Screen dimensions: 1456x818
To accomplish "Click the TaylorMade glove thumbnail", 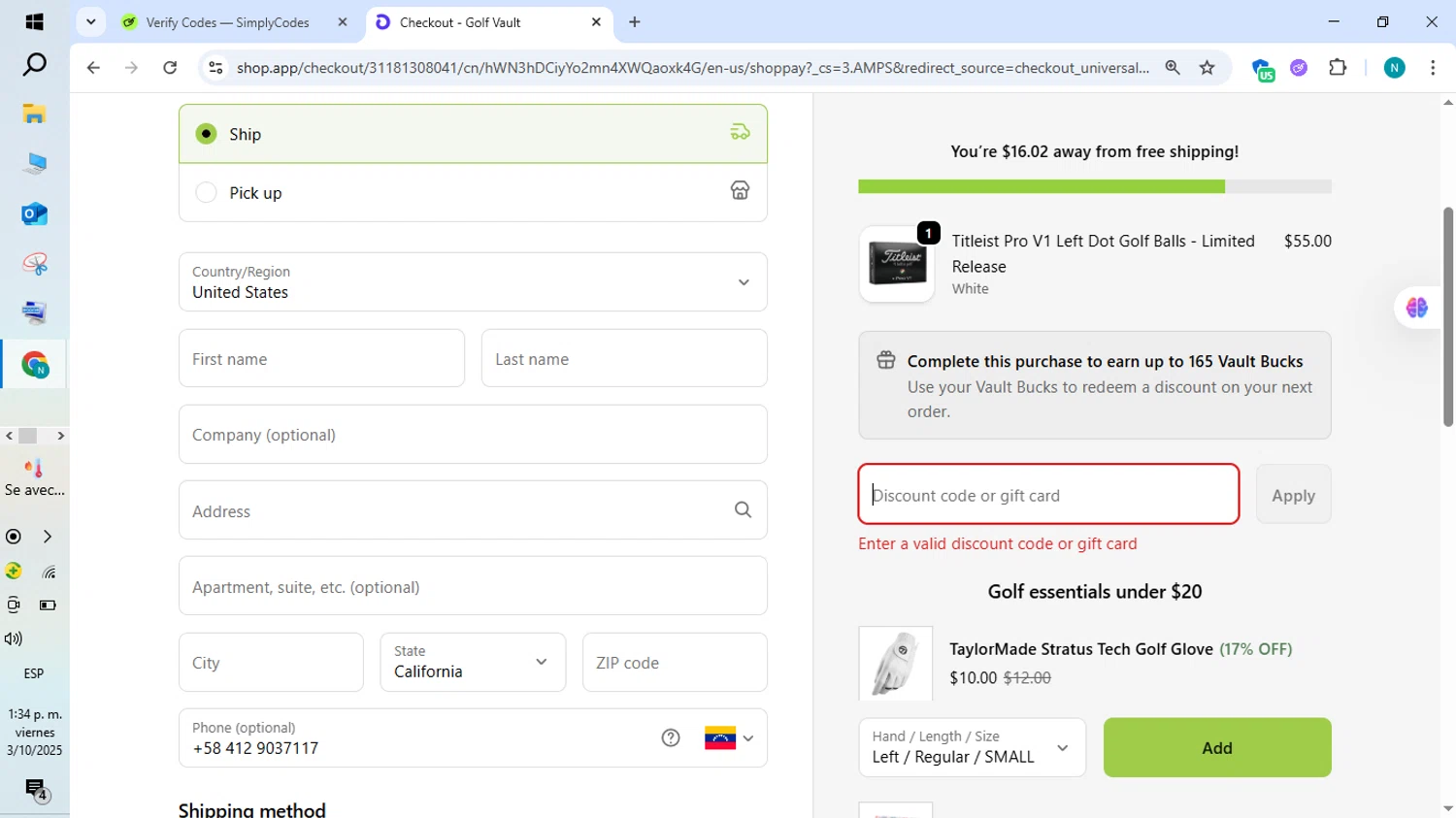I will pyautogui.click(x=895, y=663).
